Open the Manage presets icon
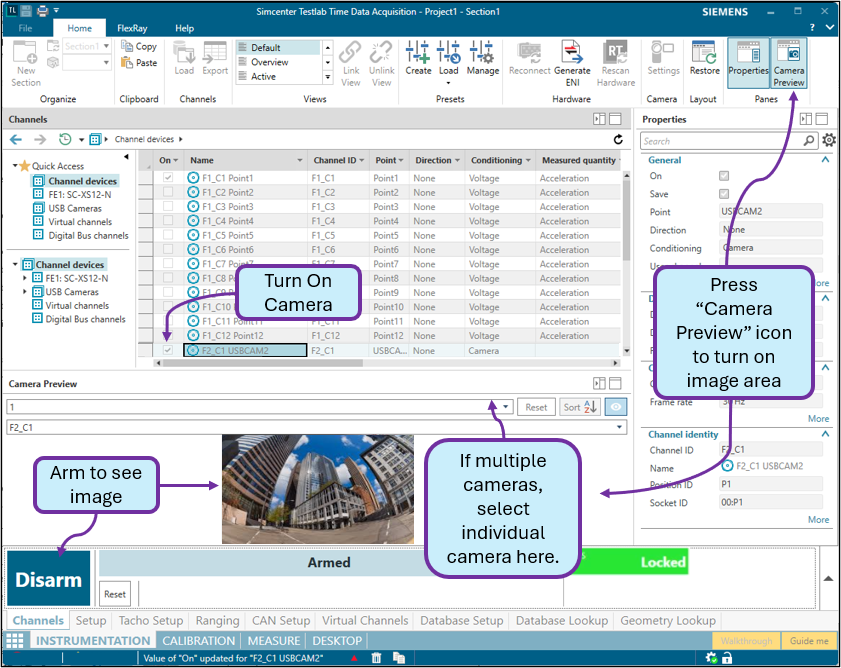 tap(482, 58)
